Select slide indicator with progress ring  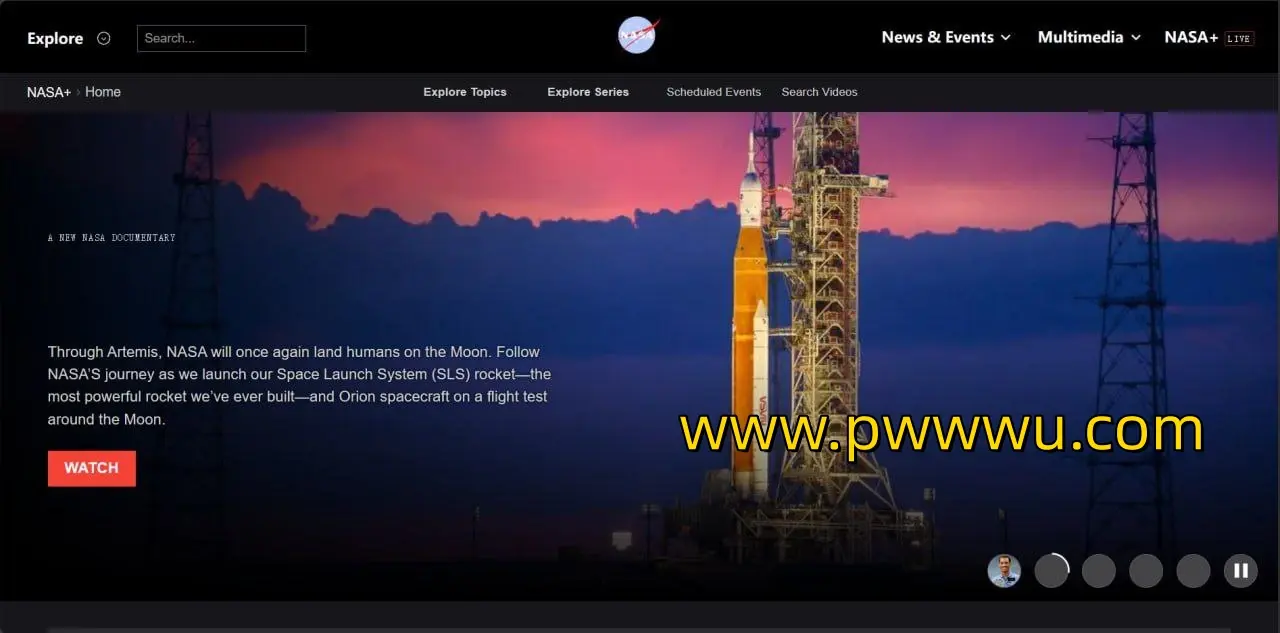pos(1051,571)
